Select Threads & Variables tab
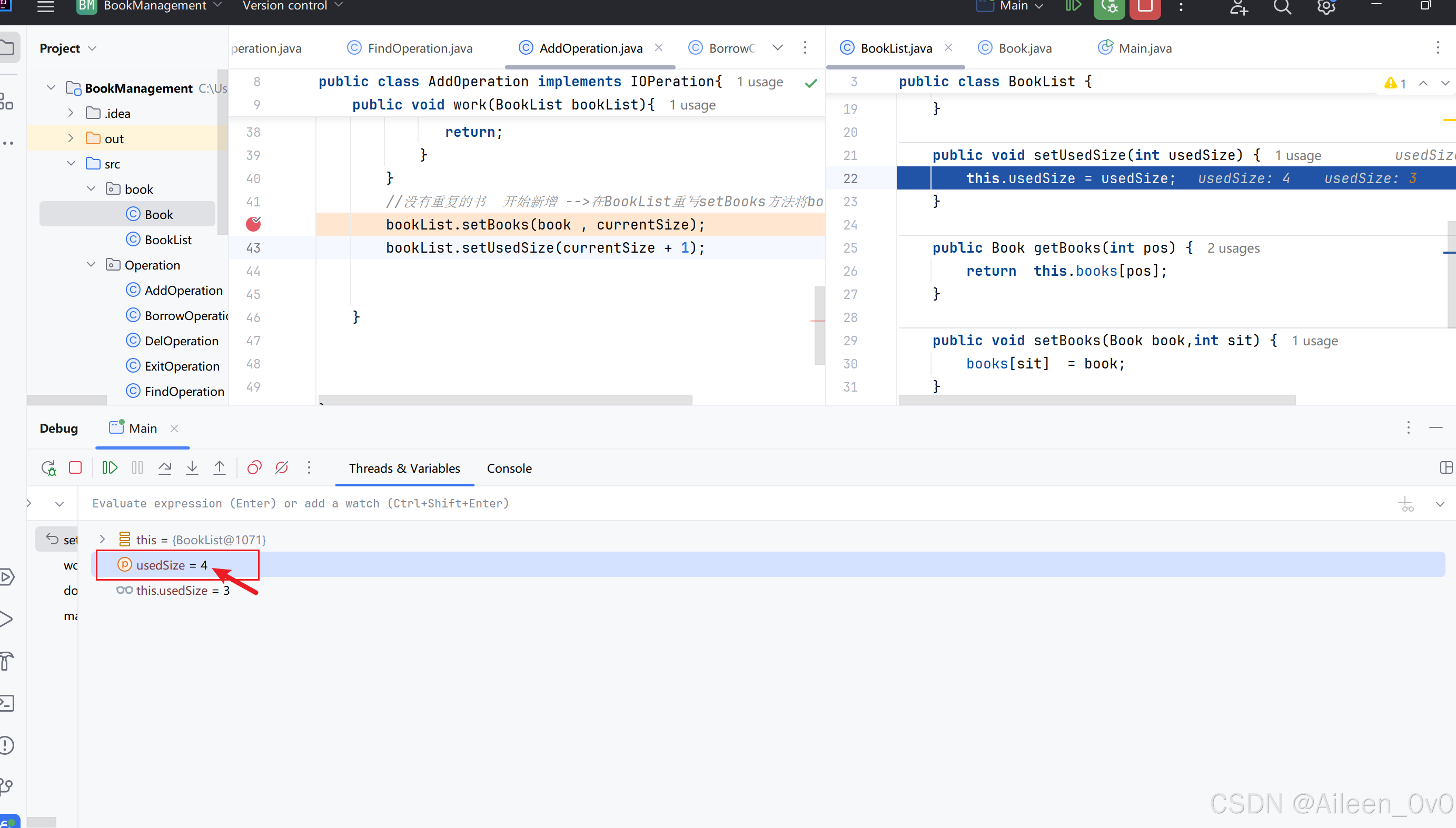 (404, 468)
